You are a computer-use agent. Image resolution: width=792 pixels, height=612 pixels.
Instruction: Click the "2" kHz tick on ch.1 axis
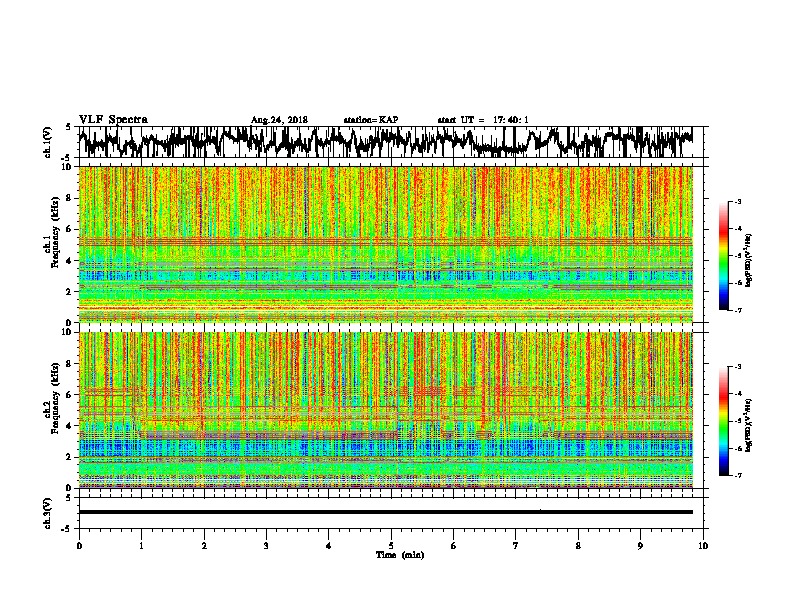pos(70,291)
